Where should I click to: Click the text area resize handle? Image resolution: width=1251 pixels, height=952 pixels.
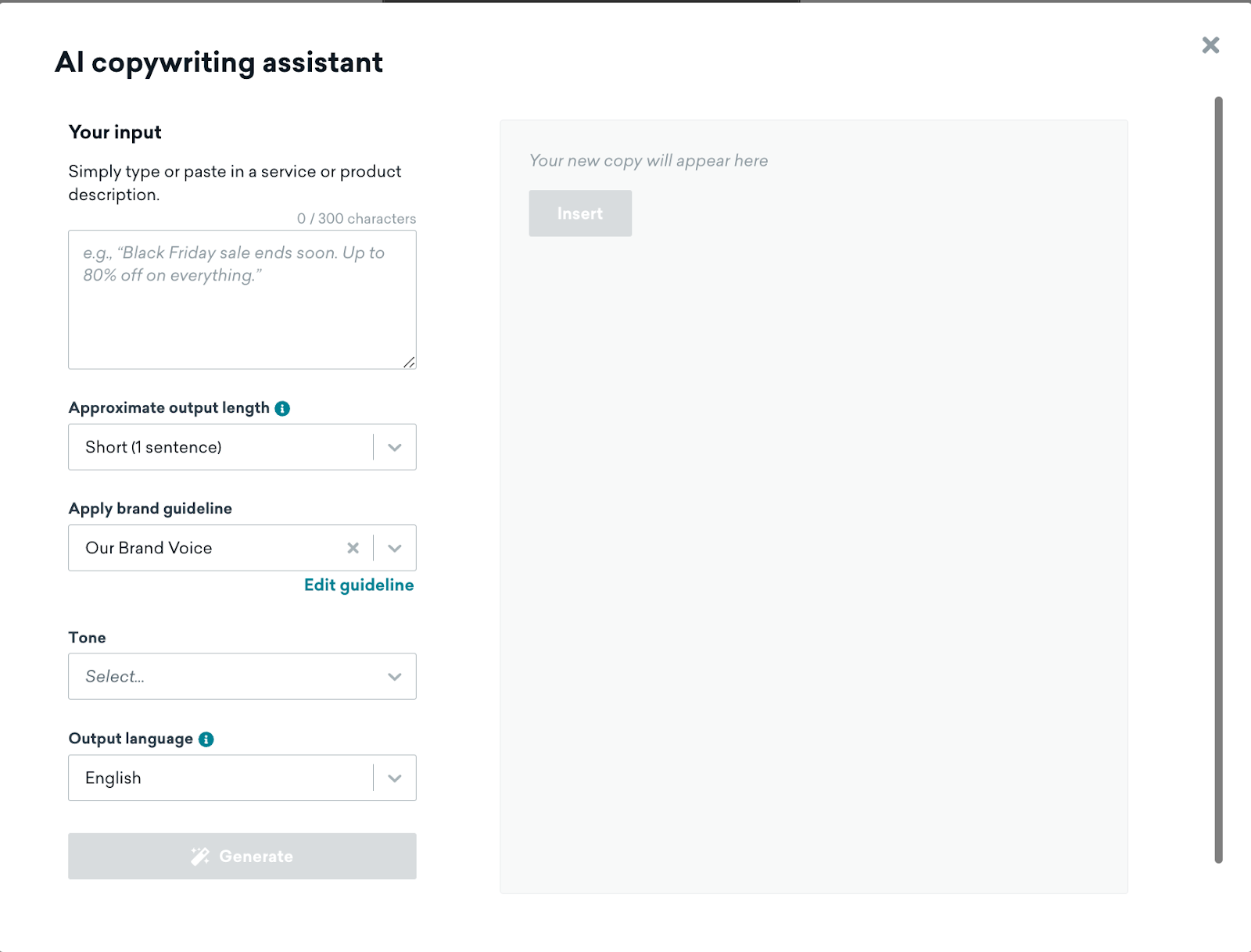pyautogui.click(x=409, y=362)
